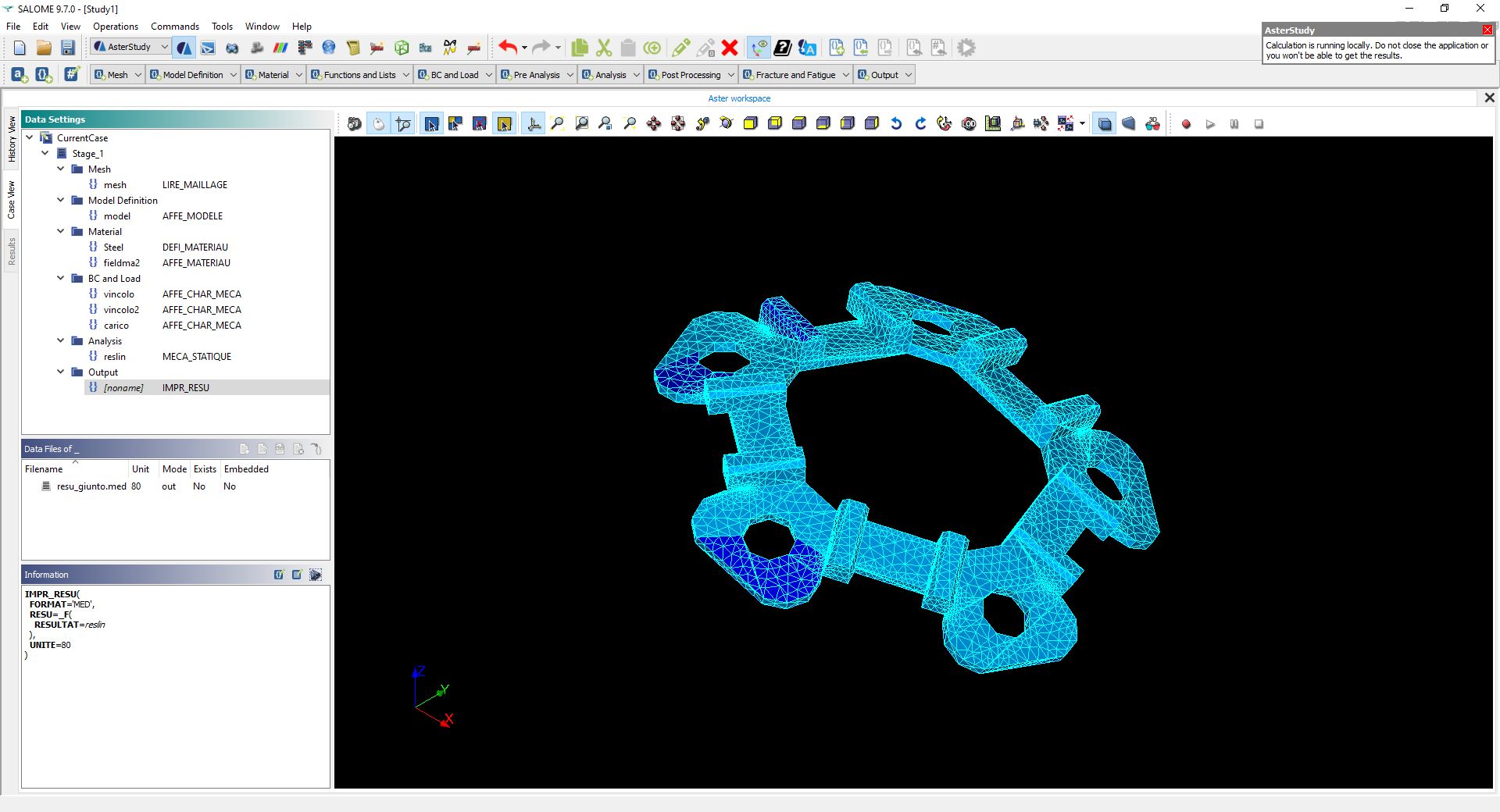
Task: Select resu_giunto.med in the data files list
Action: click(91, 486)
